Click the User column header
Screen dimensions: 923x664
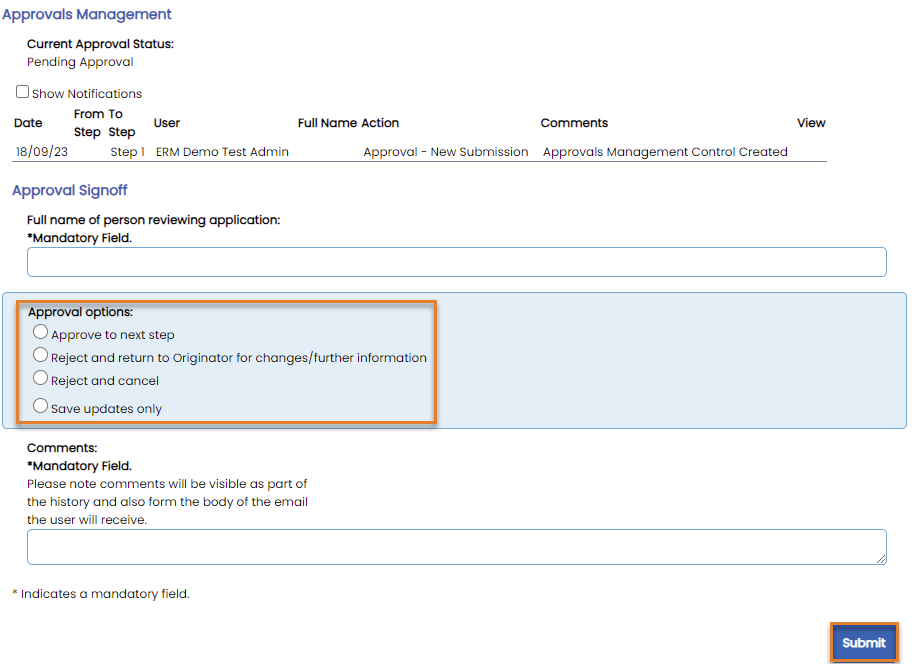pyautogui.click(x=167, y=123)
